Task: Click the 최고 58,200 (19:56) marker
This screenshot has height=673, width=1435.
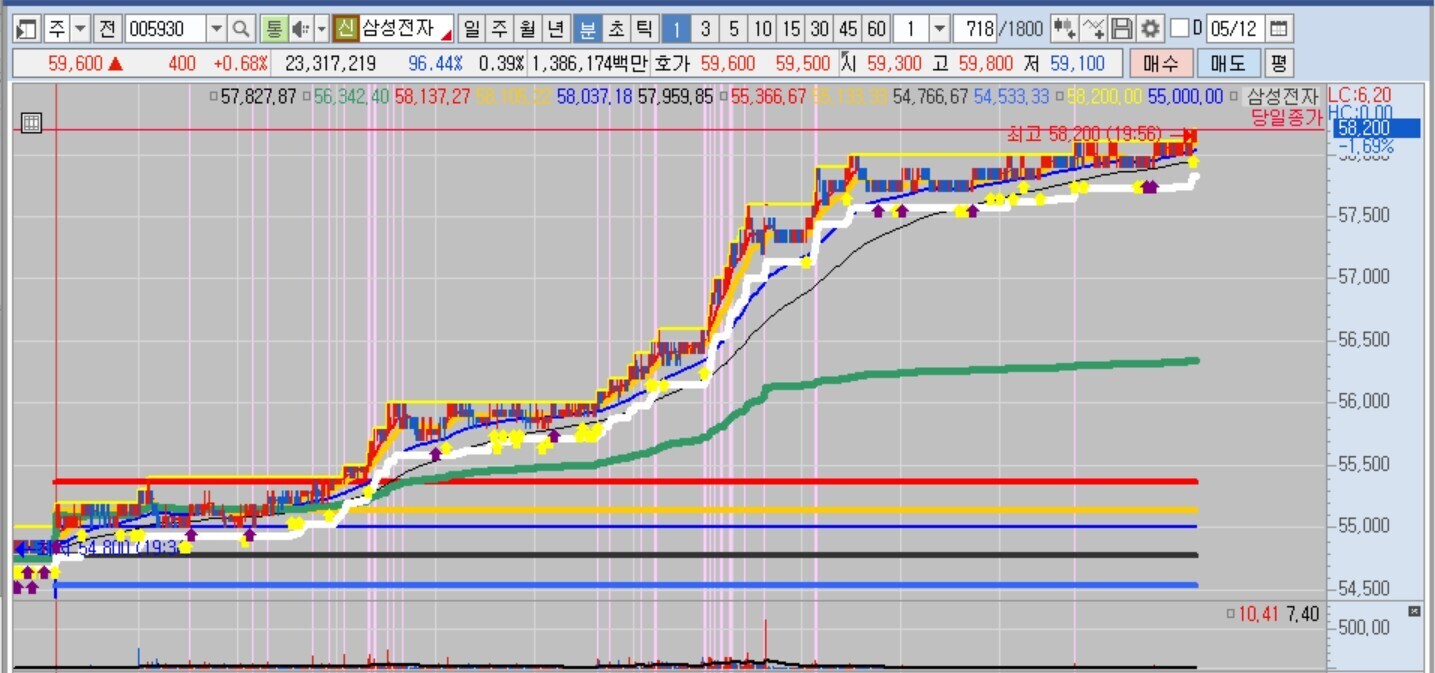Action: click(x=1085, y=134)
